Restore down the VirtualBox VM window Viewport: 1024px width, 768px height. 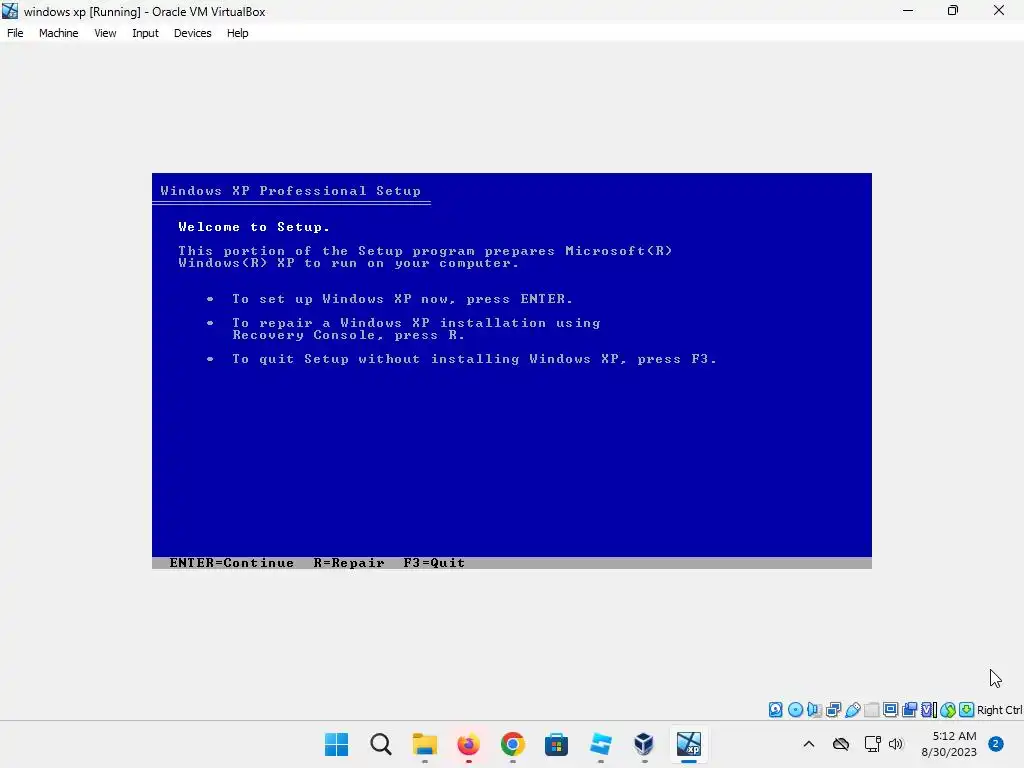pyautogui.click(x=953, y=10)
